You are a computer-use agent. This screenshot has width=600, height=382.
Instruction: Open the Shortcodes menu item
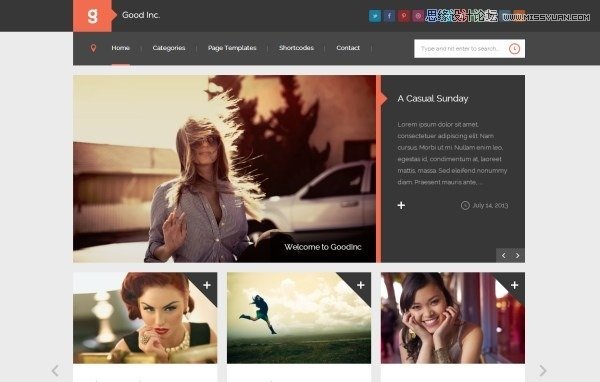click(x=296, y=48)
